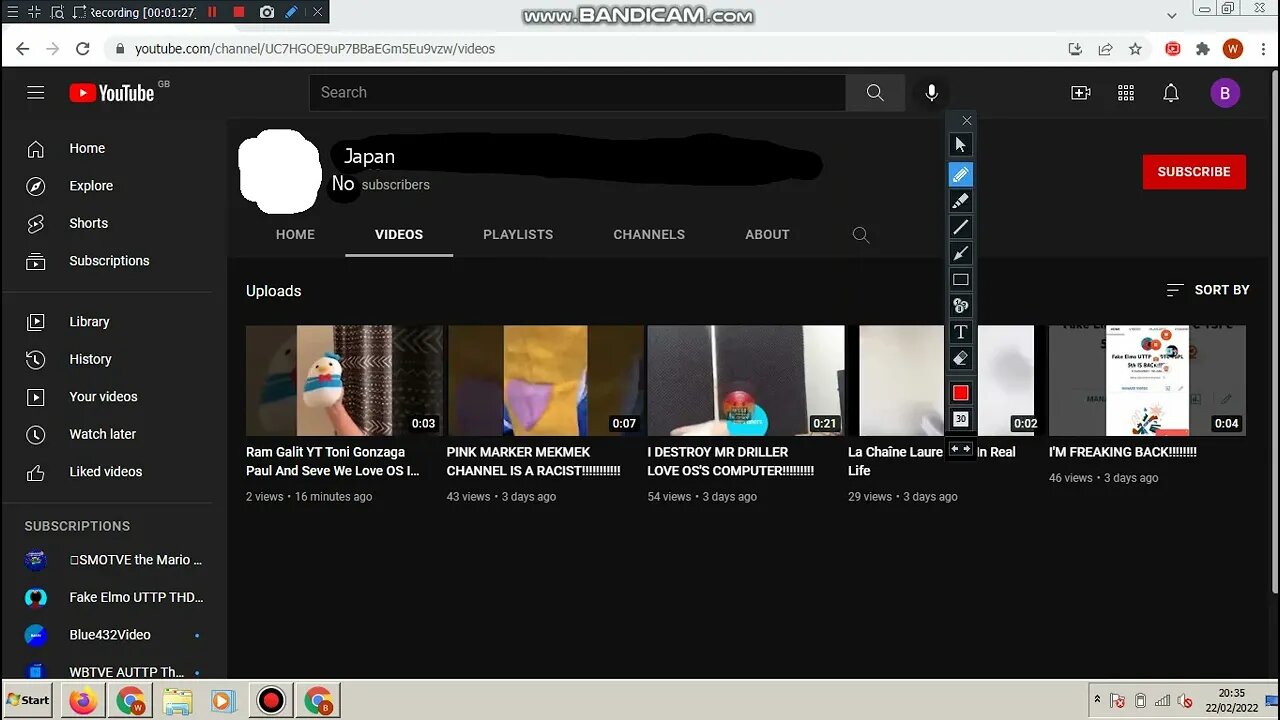Image resolution: width=1280 pixels, height=720 pixels.
Task: Open the YouTube apps grid
Action: tap(1126, 93)
